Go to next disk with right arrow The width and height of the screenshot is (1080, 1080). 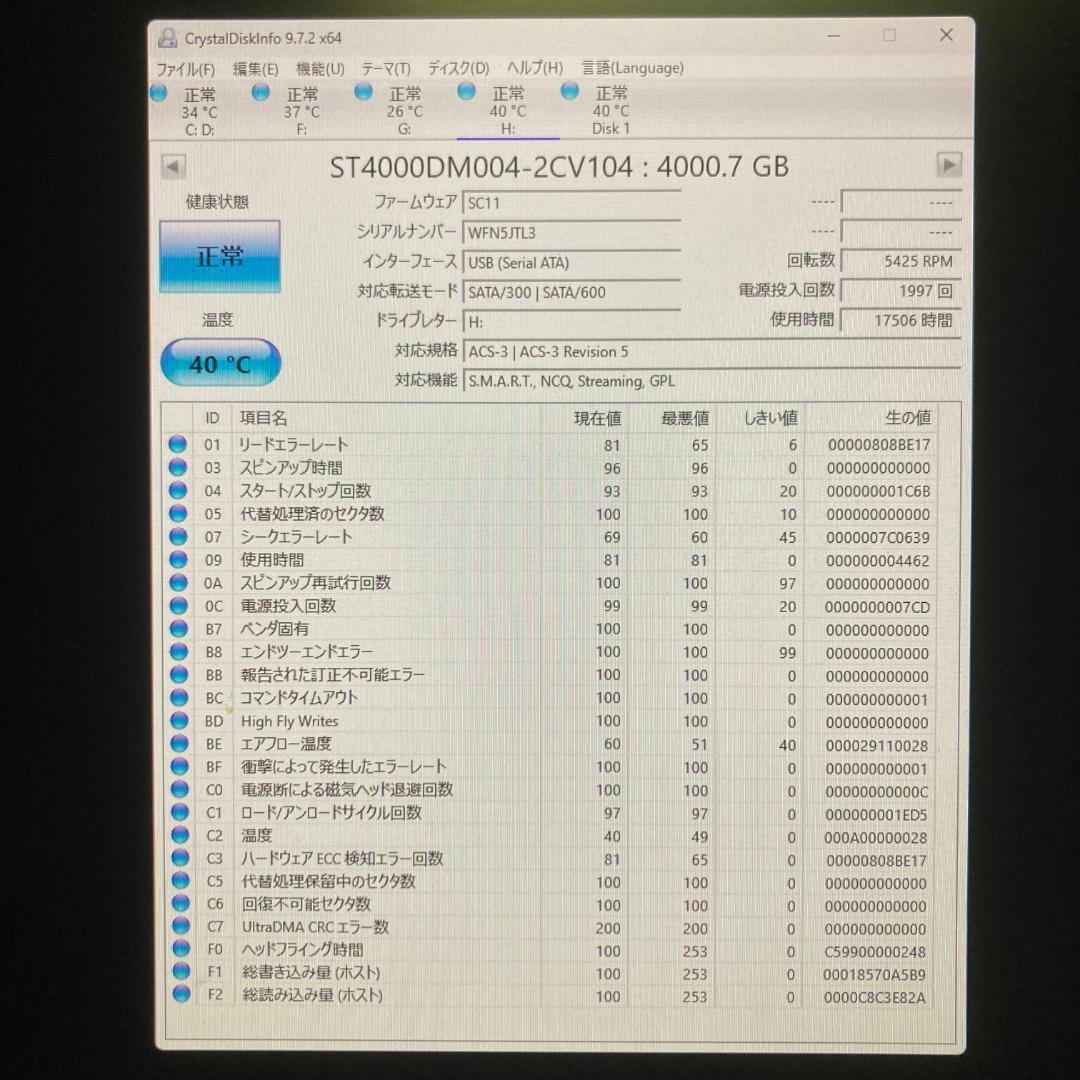click(949, 165)
